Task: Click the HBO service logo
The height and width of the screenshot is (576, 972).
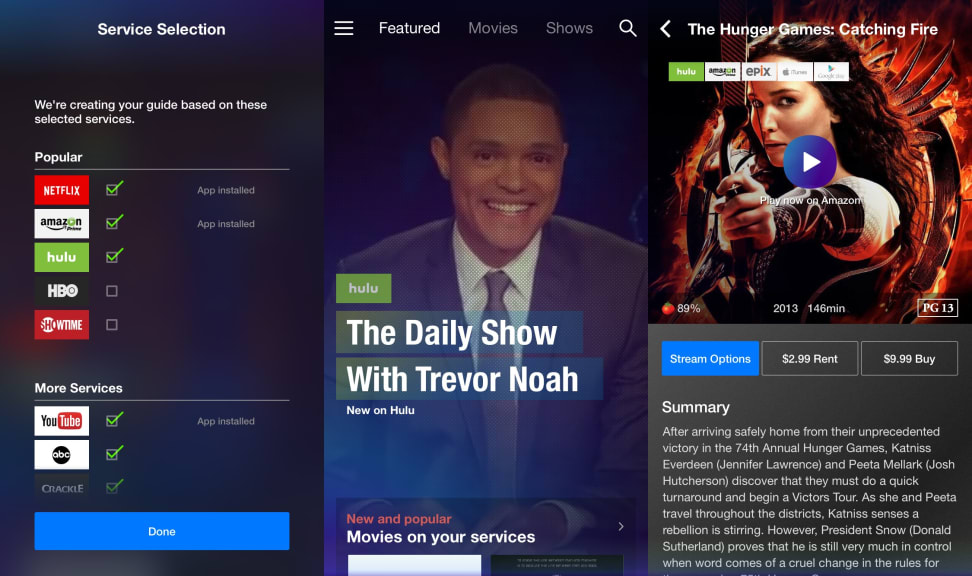Action: pos(61,291)
